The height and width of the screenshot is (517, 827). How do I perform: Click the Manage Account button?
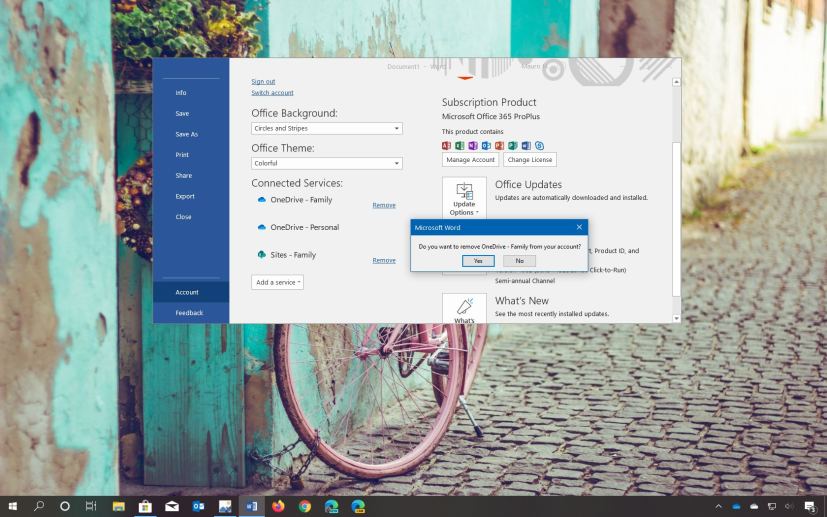coord(470,159)
